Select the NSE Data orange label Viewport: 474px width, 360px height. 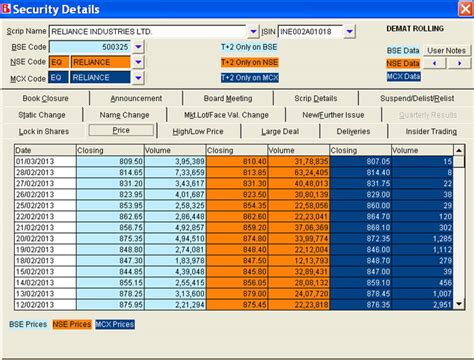coord(403,63)
